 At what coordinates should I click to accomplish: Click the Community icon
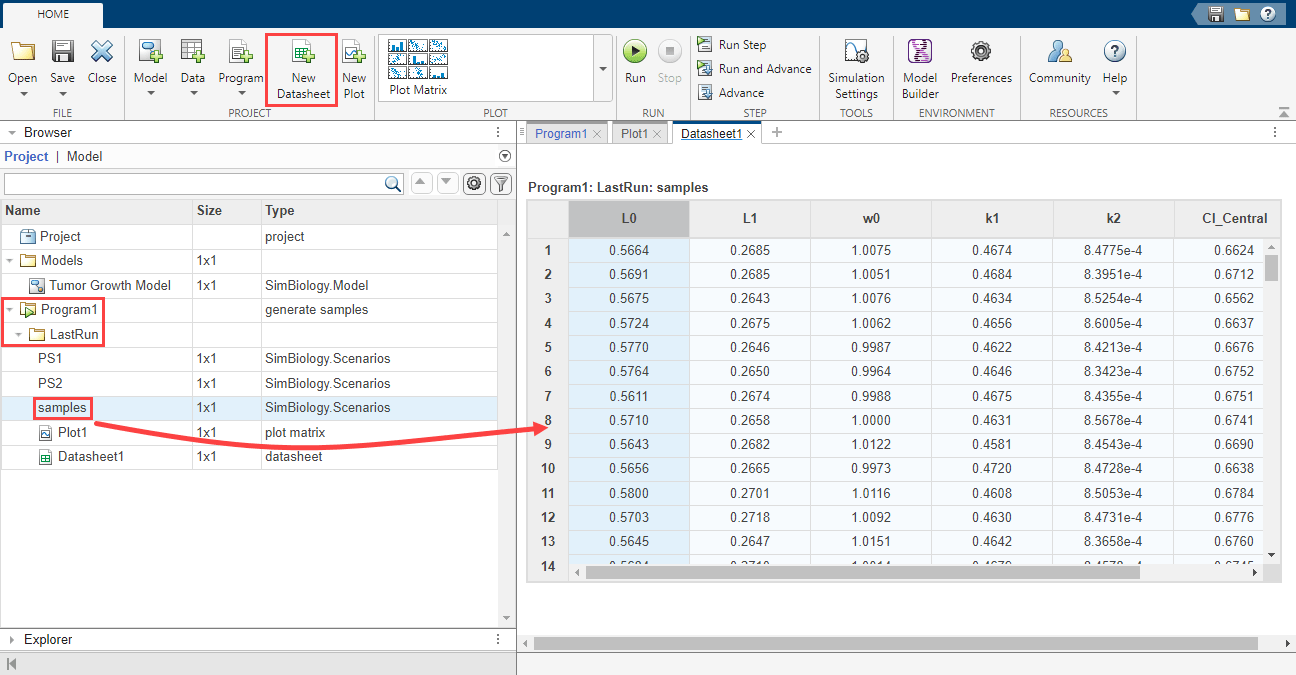coord(1059,52)
